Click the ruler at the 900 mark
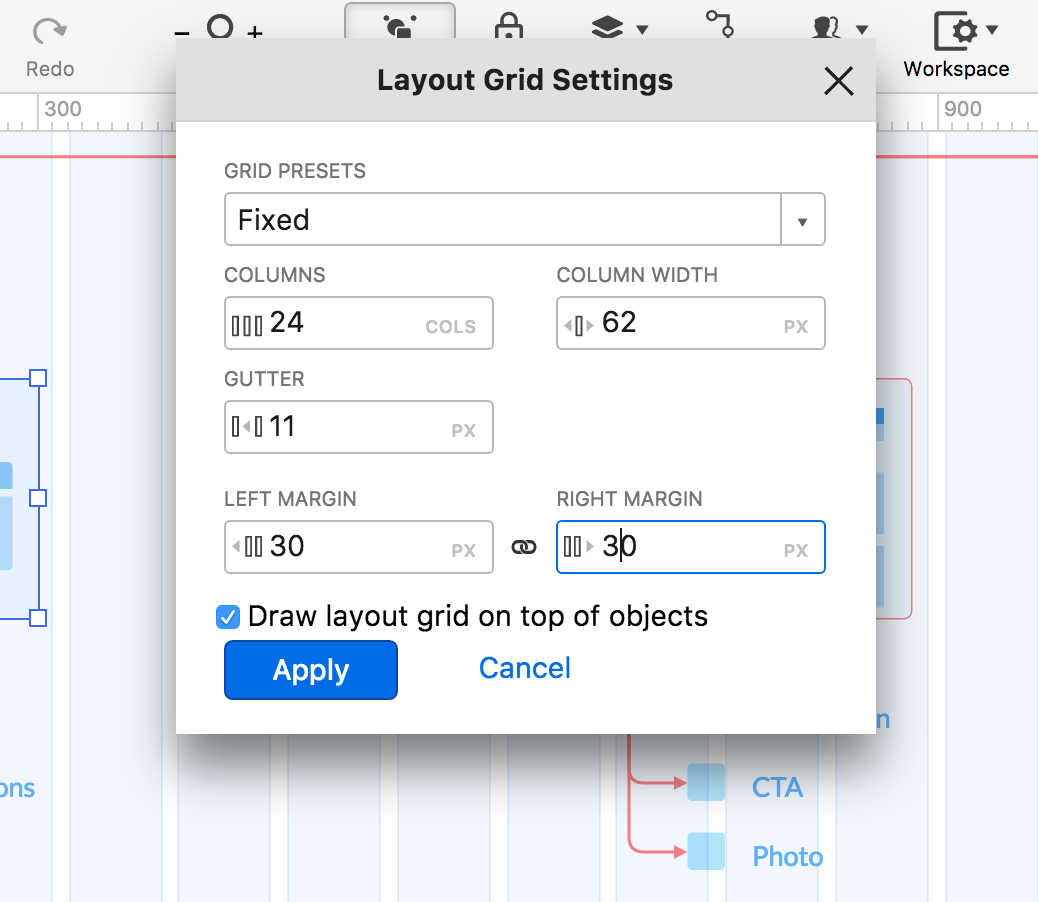 tap(963, 109)
